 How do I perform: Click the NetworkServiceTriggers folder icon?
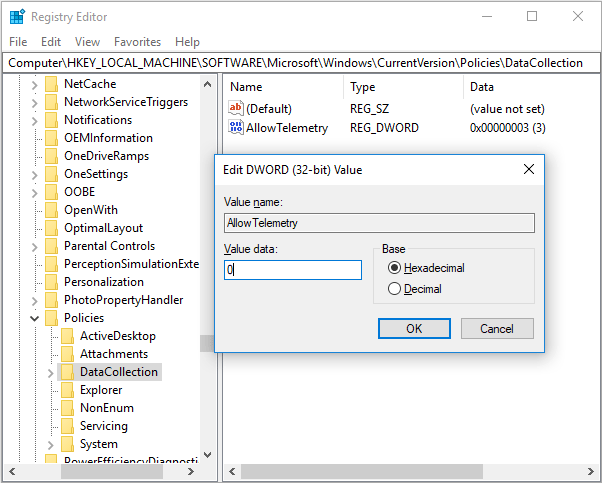pos(51,102)
